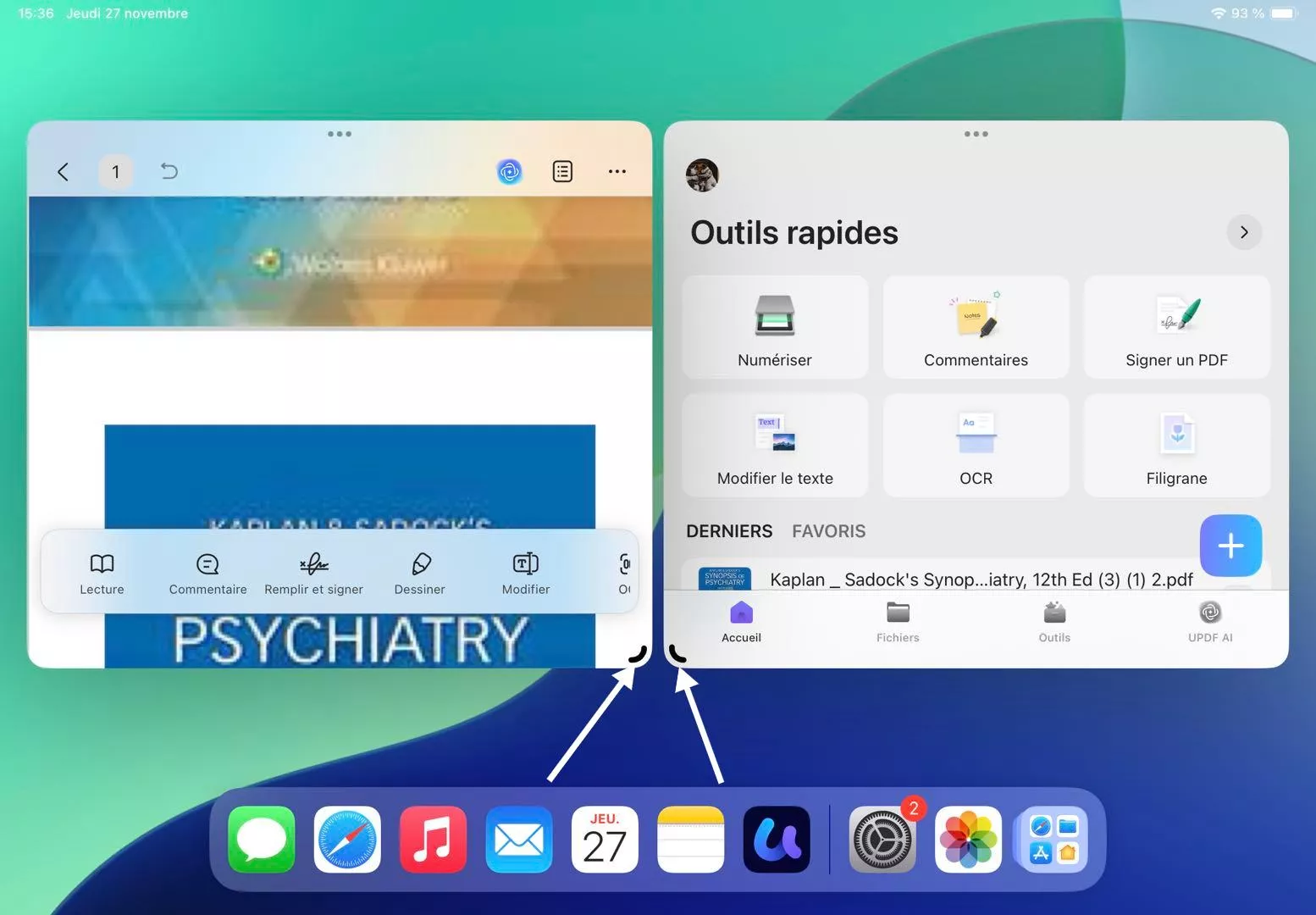Select the Lecture reading mode
This screenshot has width=1316, height=915.
coord(102,574)
